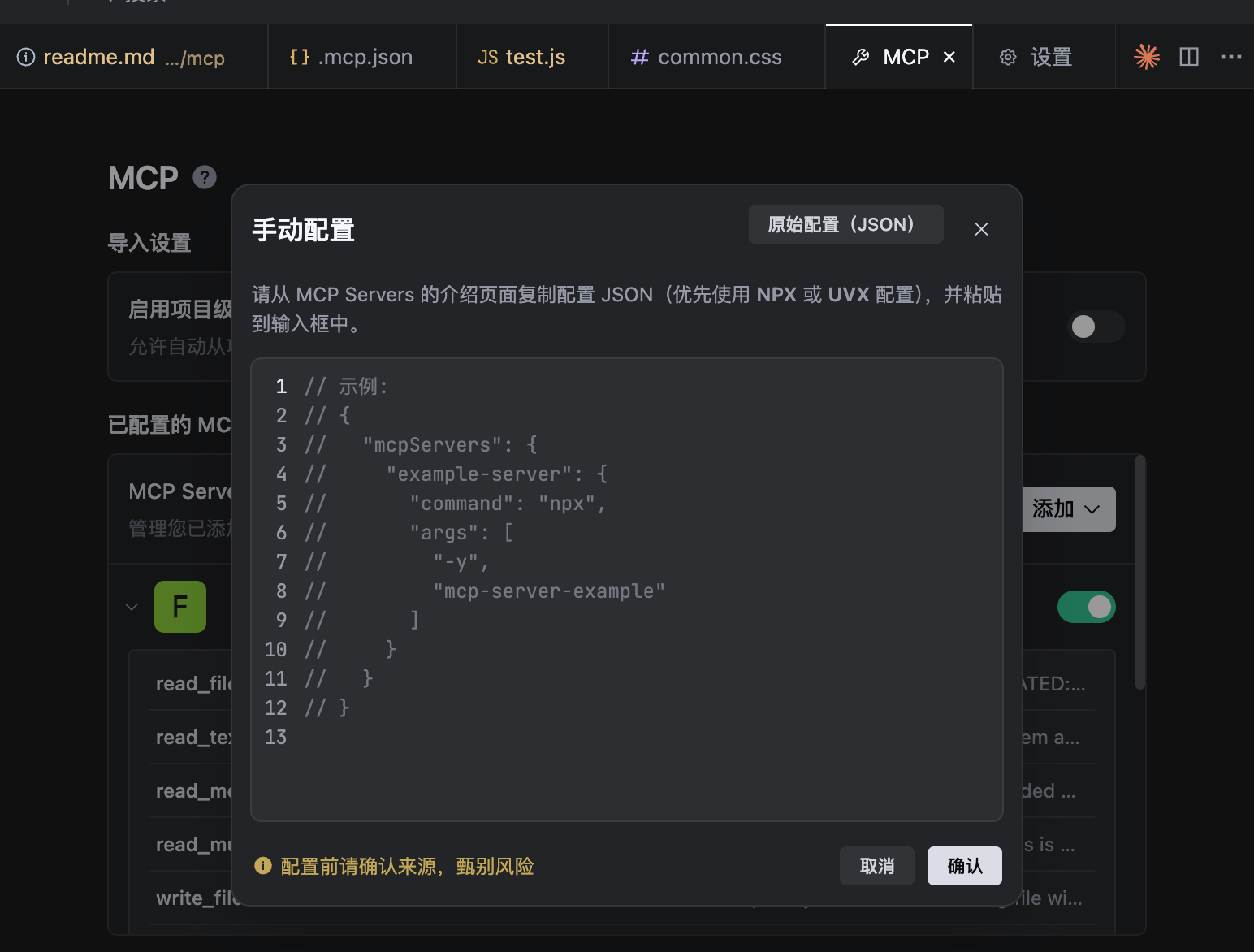Click the "example-server" code line
The height and width of the screenshot is (952, 1254).
(456, 474)
